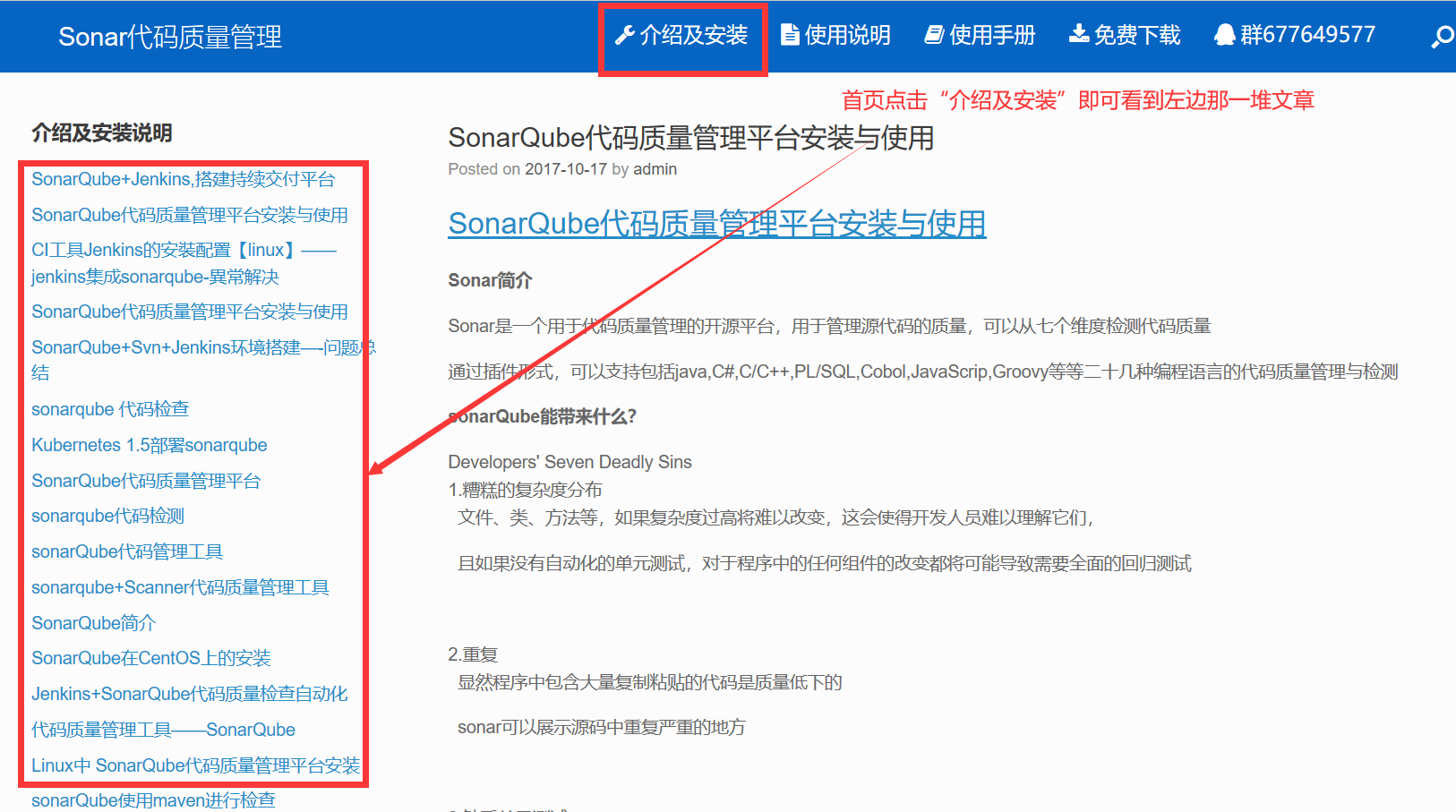Image resolution: width=1456 pixels, height=812 pixels.
Task: Click the bell icon beside 群677649577
Action: [1223, 34]
